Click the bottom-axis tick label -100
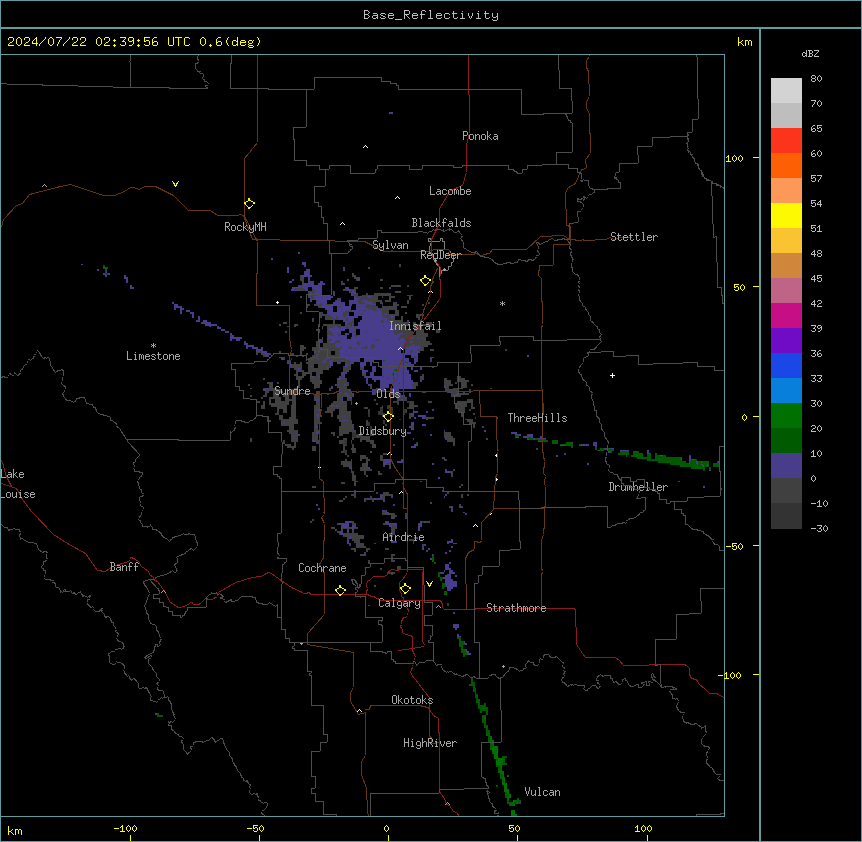This screenshot has height=842, width=862. pos(125,828)
